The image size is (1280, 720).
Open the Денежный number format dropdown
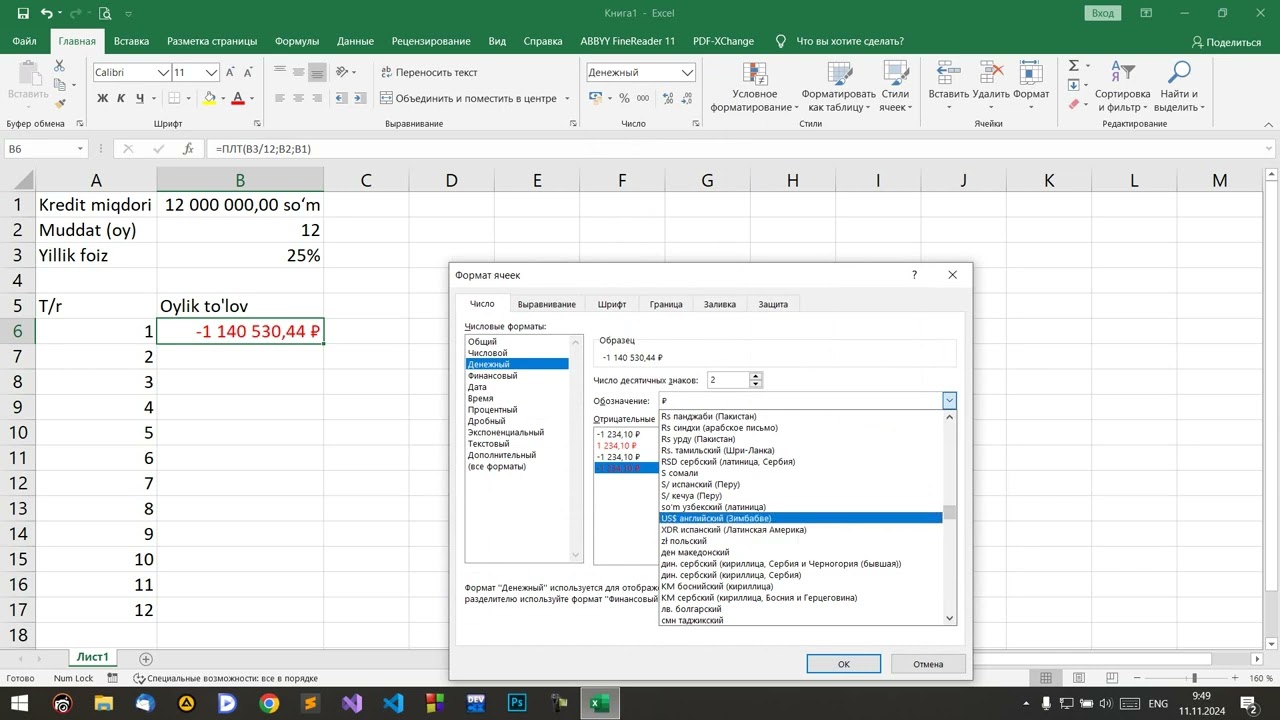(687, 72)
